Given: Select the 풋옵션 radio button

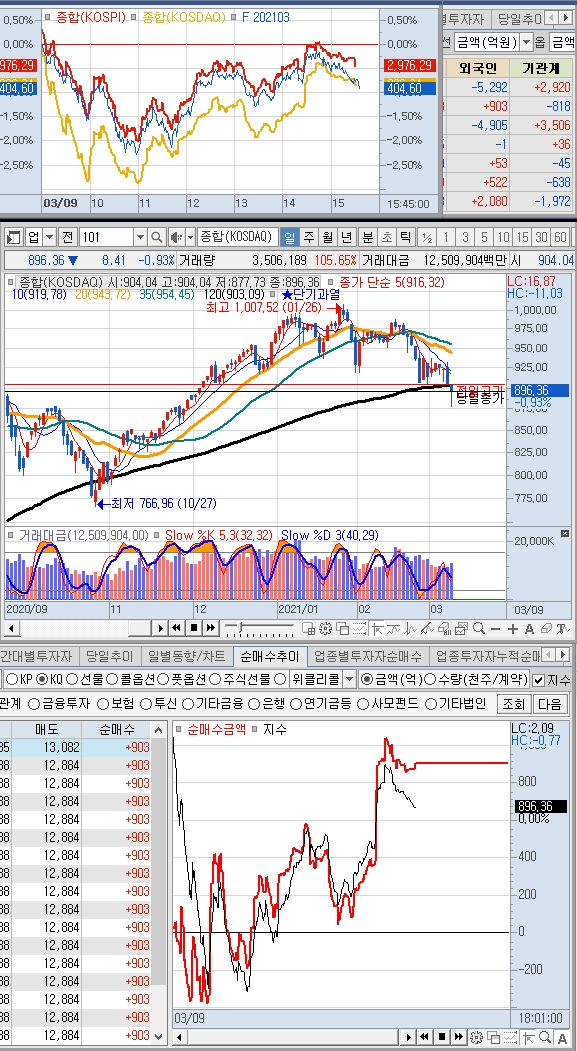Looking at the screenshot, I should pos(164,679).
